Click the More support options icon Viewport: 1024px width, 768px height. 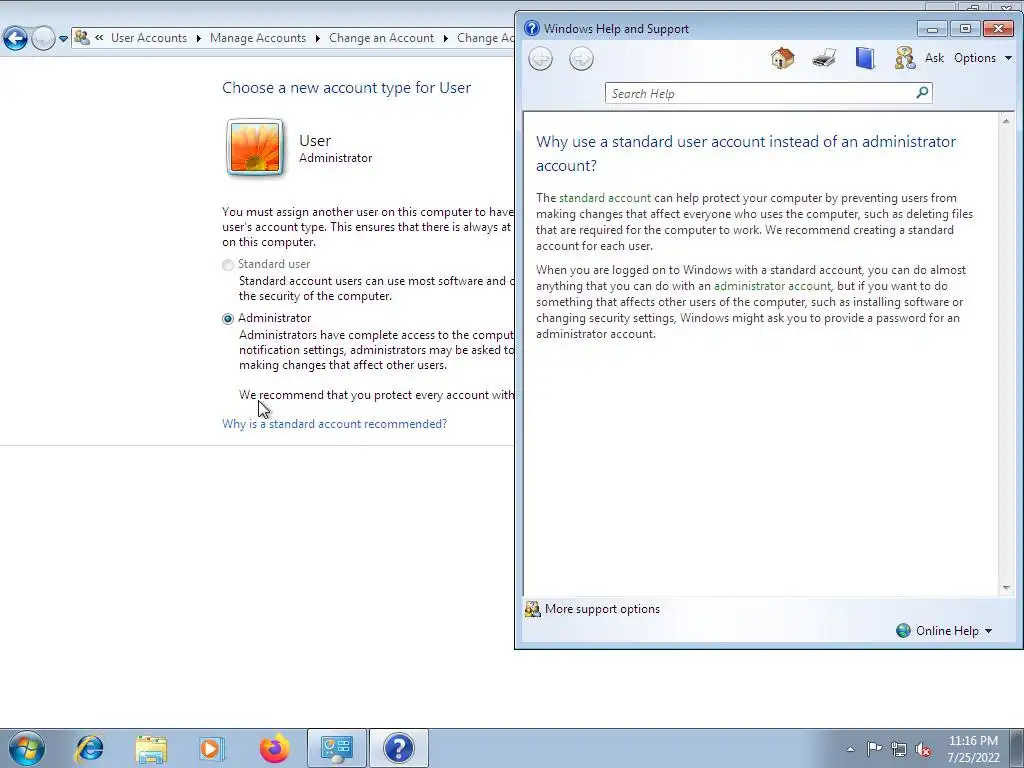(x=533, y=609)
